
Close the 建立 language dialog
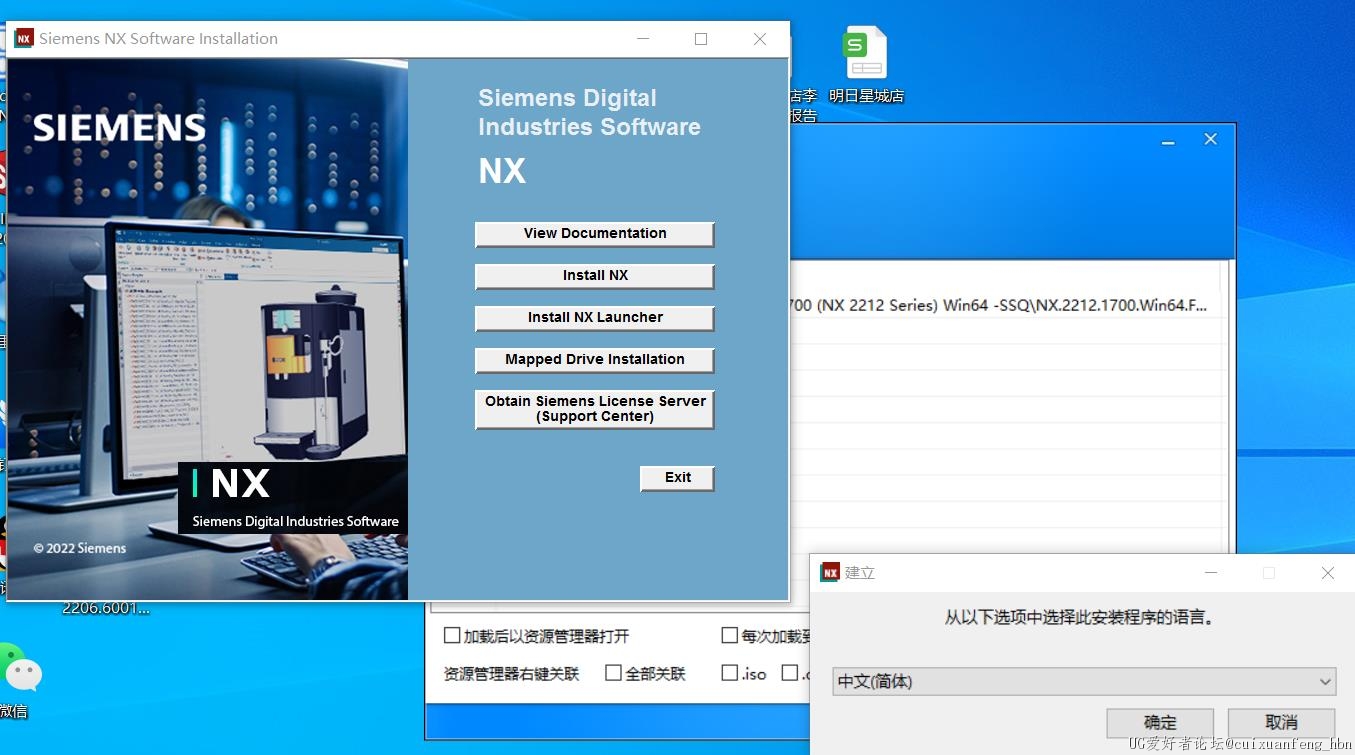pos(1328,573)
